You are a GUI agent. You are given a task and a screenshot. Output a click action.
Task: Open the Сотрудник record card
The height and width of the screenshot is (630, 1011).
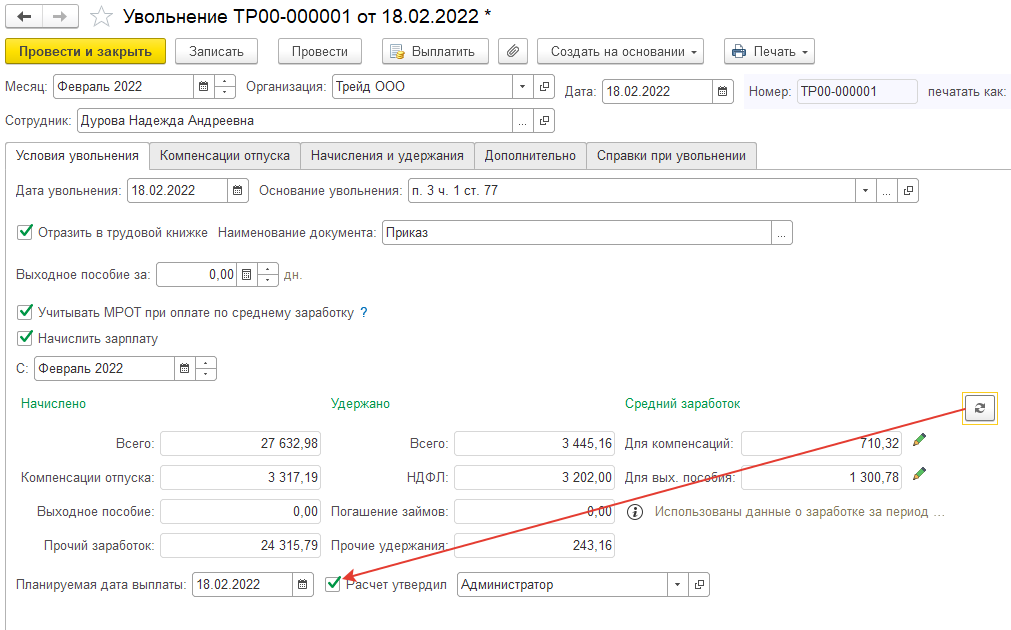(544, 121)
